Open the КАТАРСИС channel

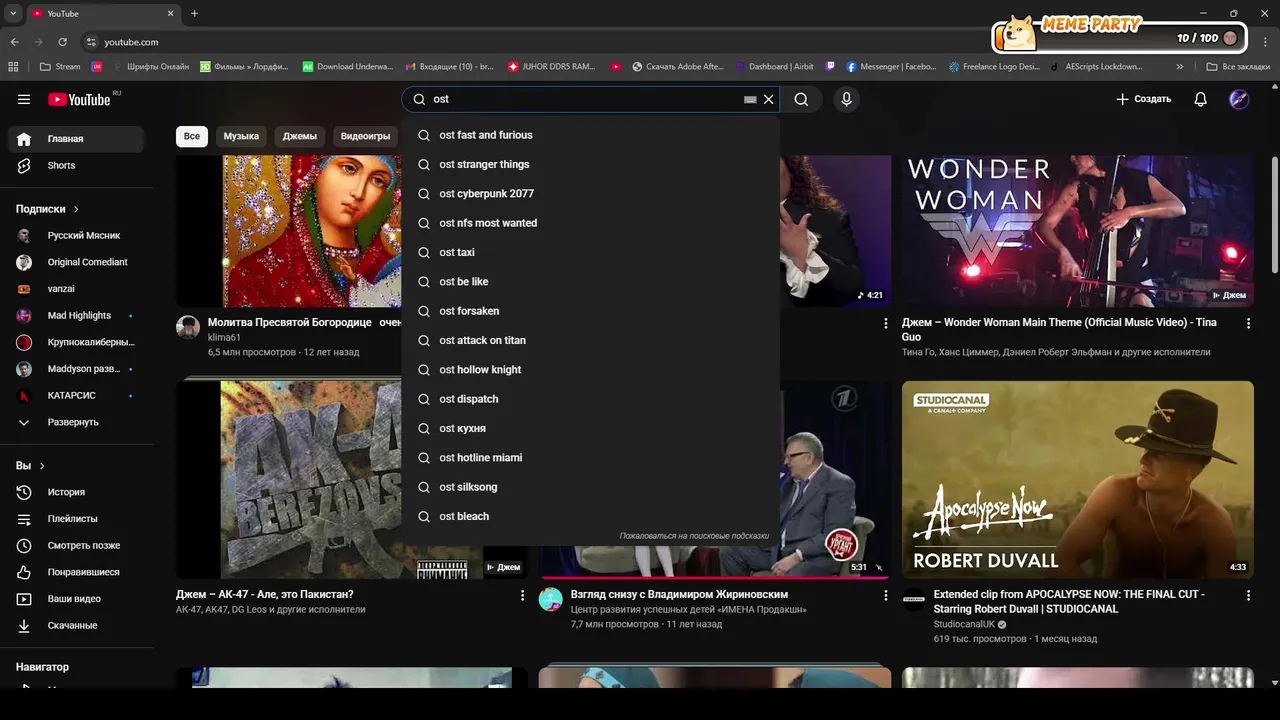[76, 395]
